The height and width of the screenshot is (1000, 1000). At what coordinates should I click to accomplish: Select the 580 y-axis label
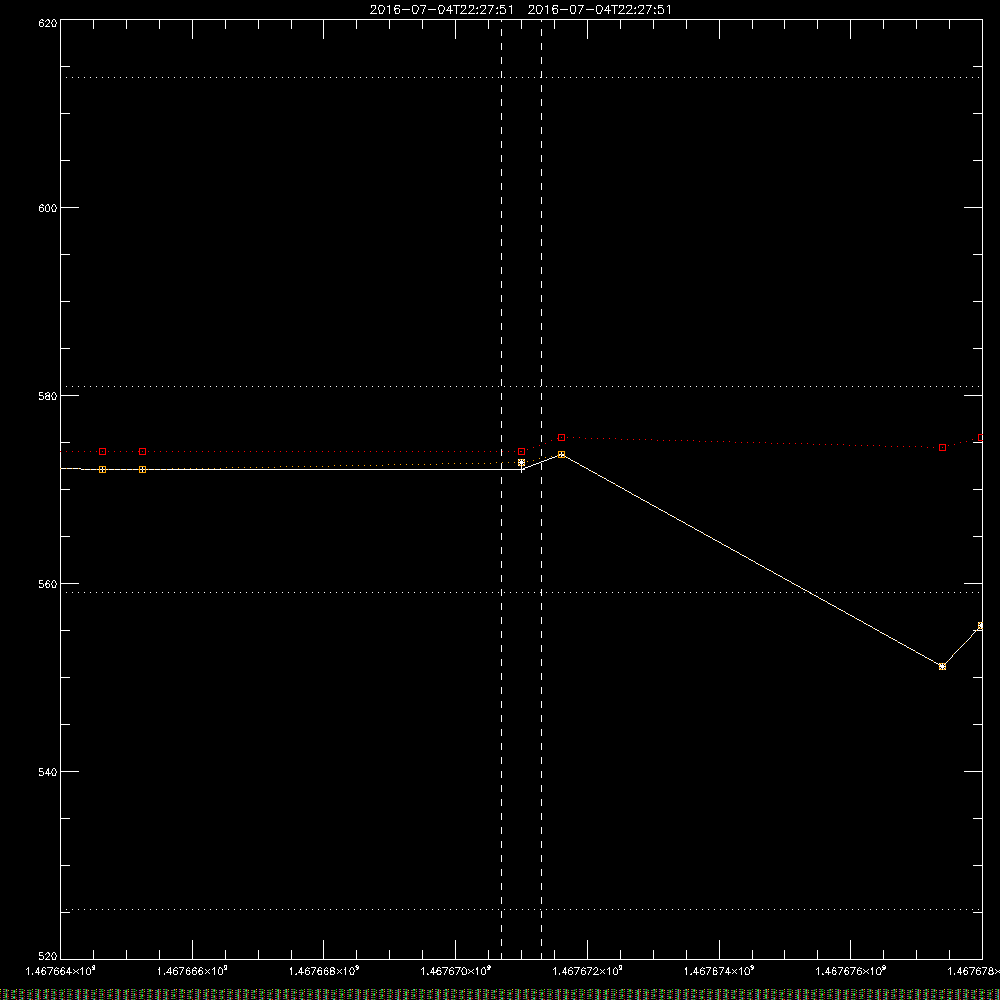coord(48,395)
